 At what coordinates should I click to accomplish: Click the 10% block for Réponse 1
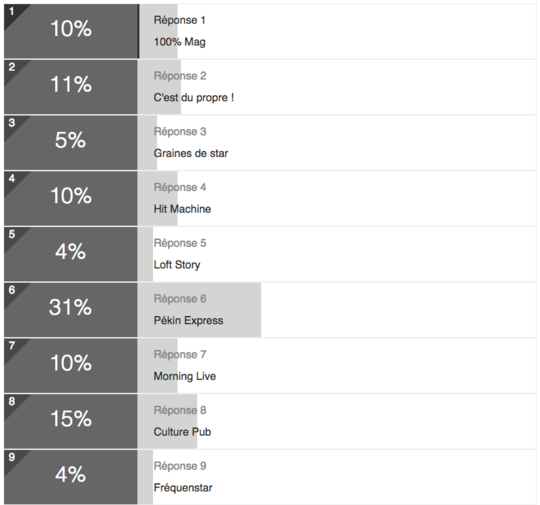click(72, 31)
